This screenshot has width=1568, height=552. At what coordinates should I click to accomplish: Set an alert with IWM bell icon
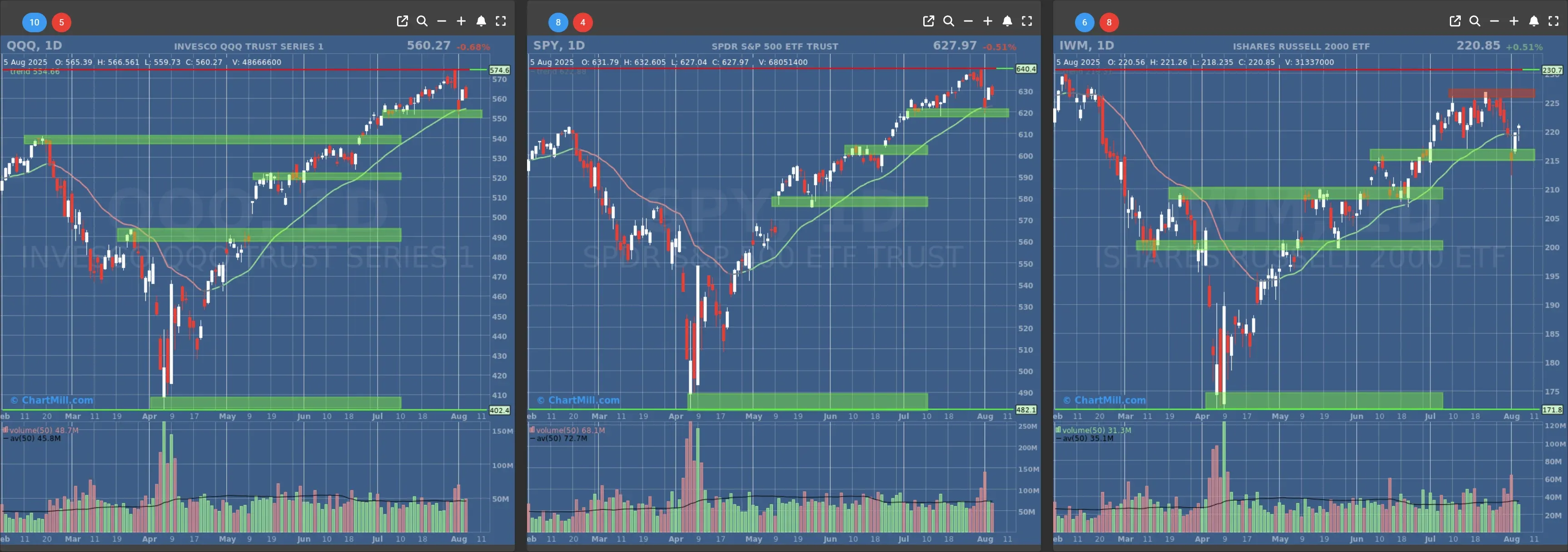pyautogui.click(x=1534, y=21)
